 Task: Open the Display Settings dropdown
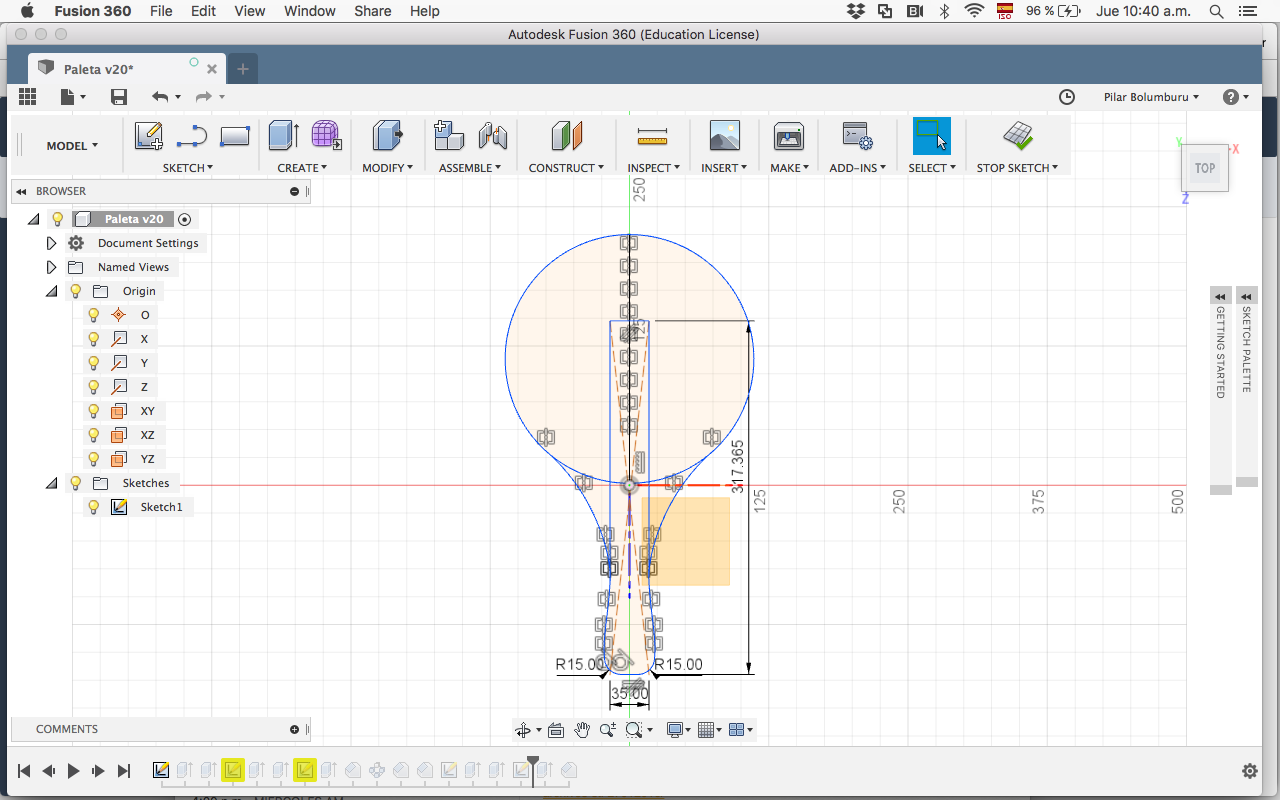point(679,730)
